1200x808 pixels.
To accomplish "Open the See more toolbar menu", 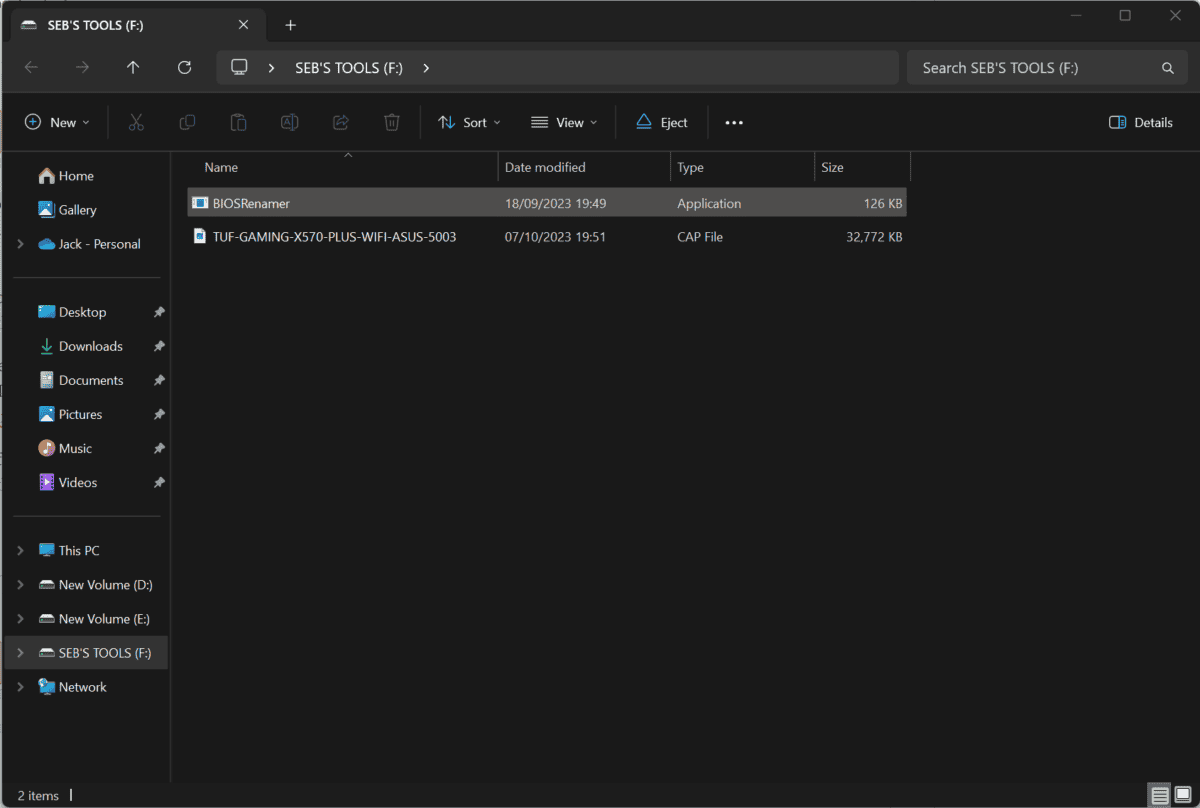I will 733,122.
